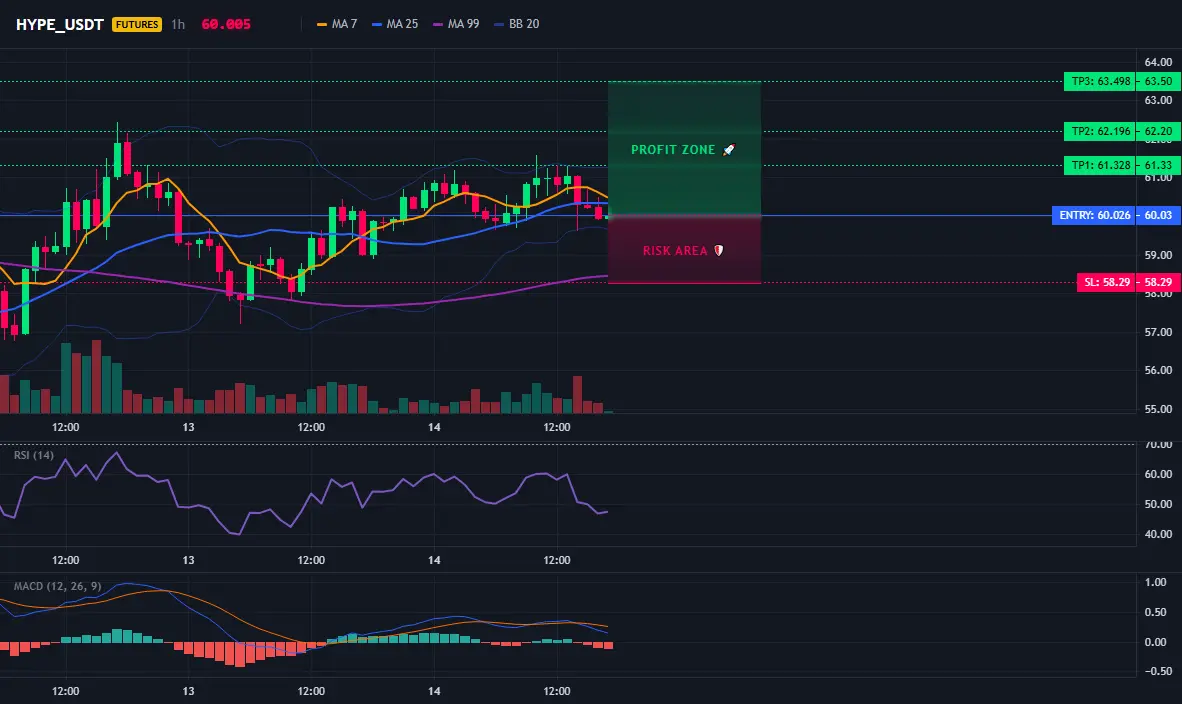The image size is (1182, 704).
Task: Click the ENTRY: 60.026 label
Action: click(1095, 216)
